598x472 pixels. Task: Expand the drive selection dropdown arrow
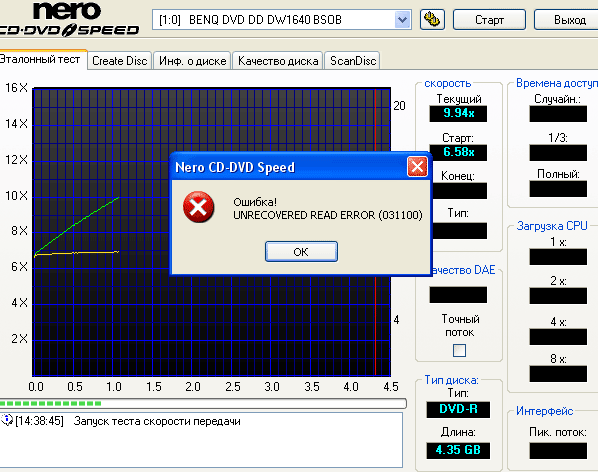402,19
